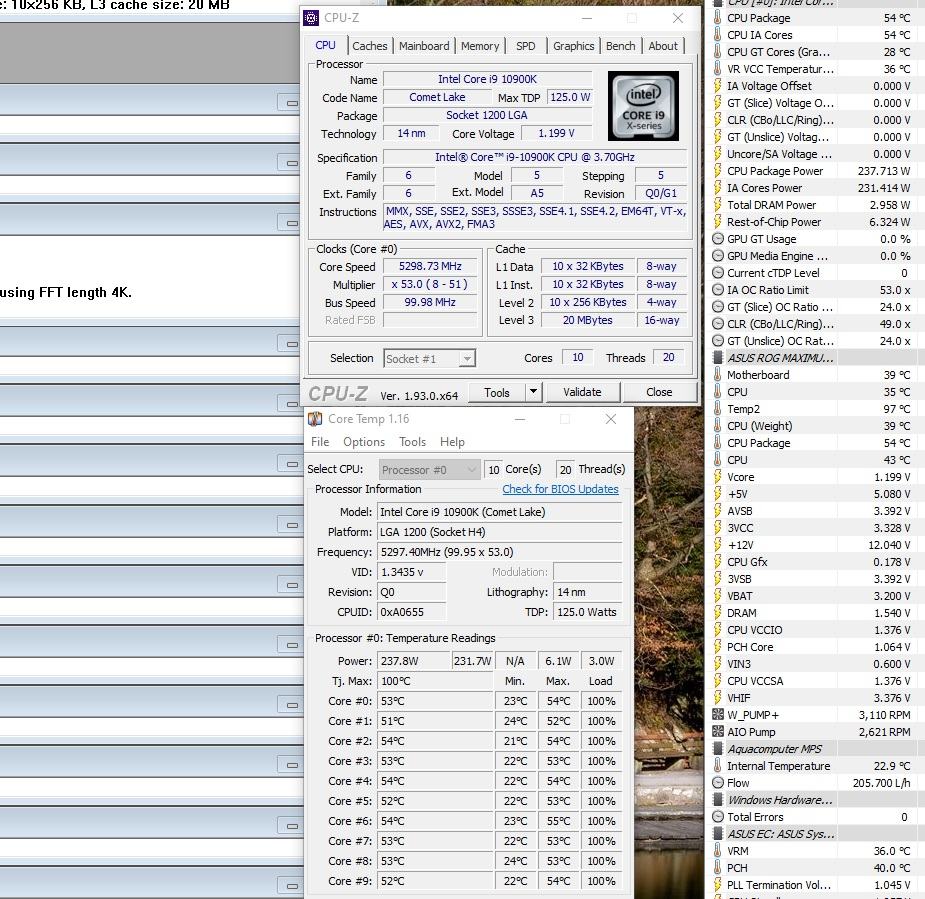Open the Bench tab in CPU-Z
Viewport: 925px width, 899px height.
tap(621, 46)
